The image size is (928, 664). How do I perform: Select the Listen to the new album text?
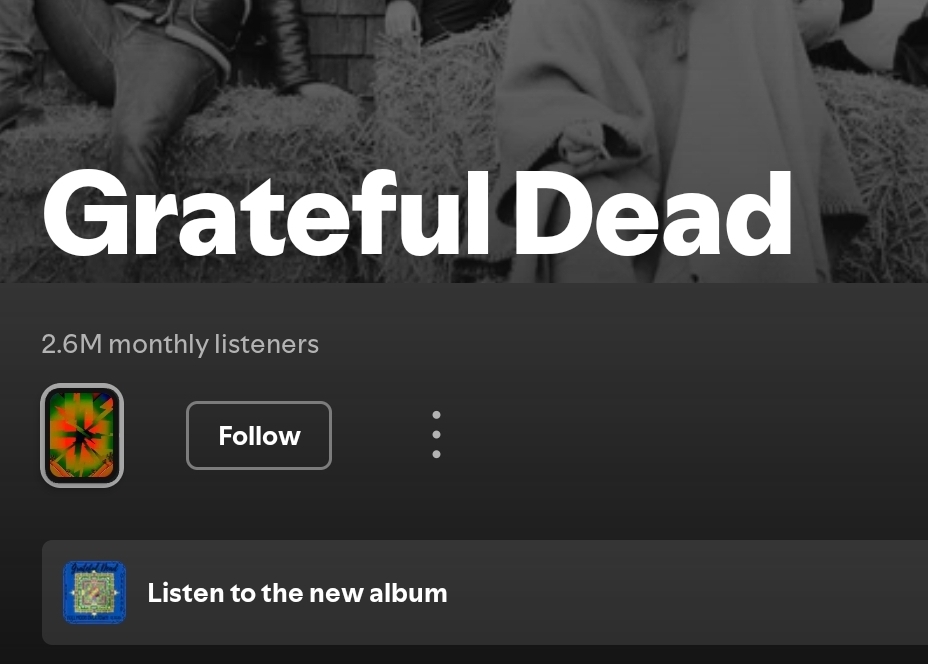click(x=297, y=593)
